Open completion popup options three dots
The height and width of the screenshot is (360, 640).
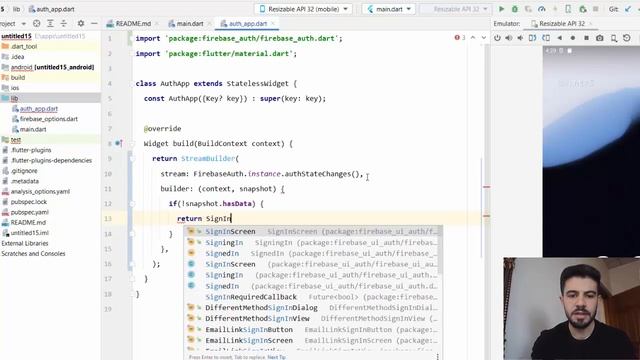tap(438, 357)
